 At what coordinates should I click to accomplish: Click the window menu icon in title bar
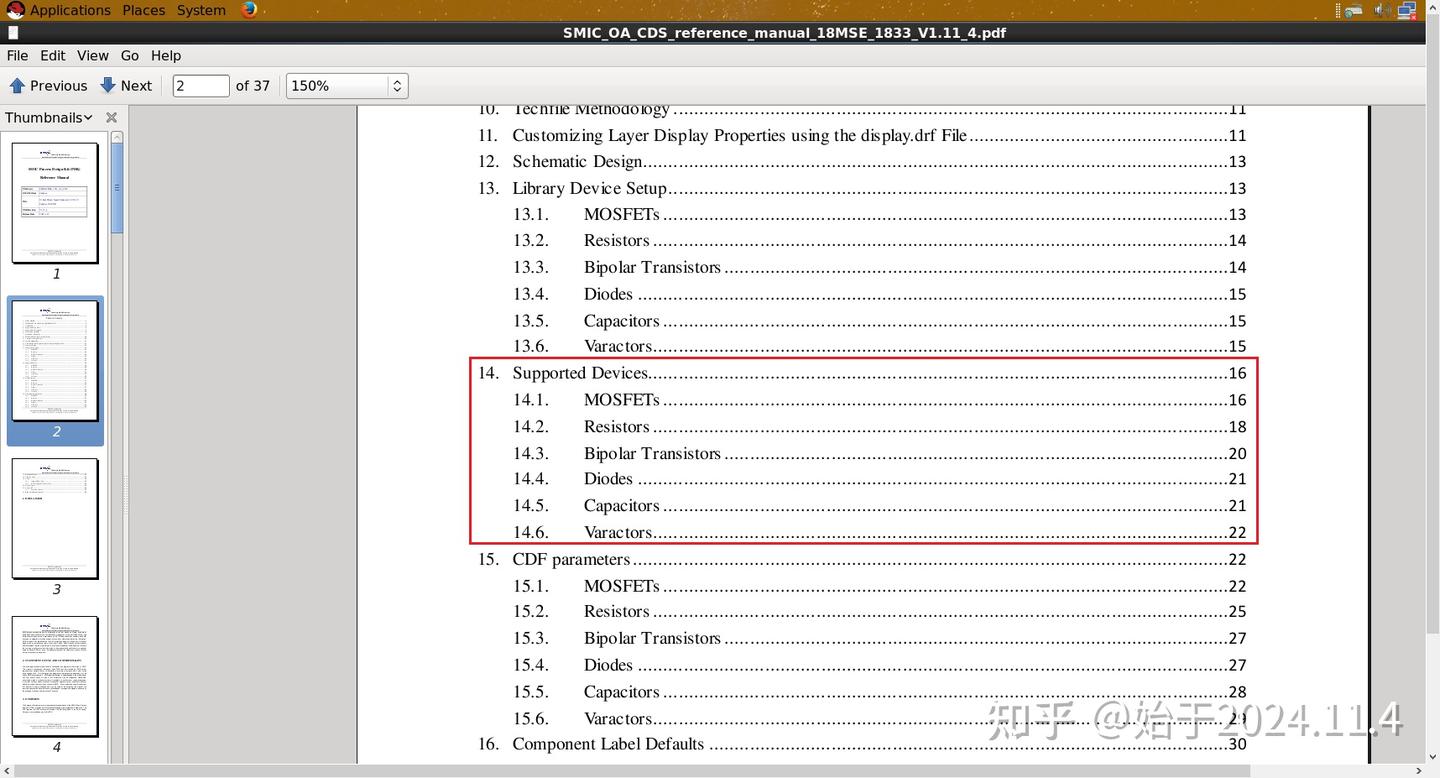pyautogui.click(x=13, y=33)
